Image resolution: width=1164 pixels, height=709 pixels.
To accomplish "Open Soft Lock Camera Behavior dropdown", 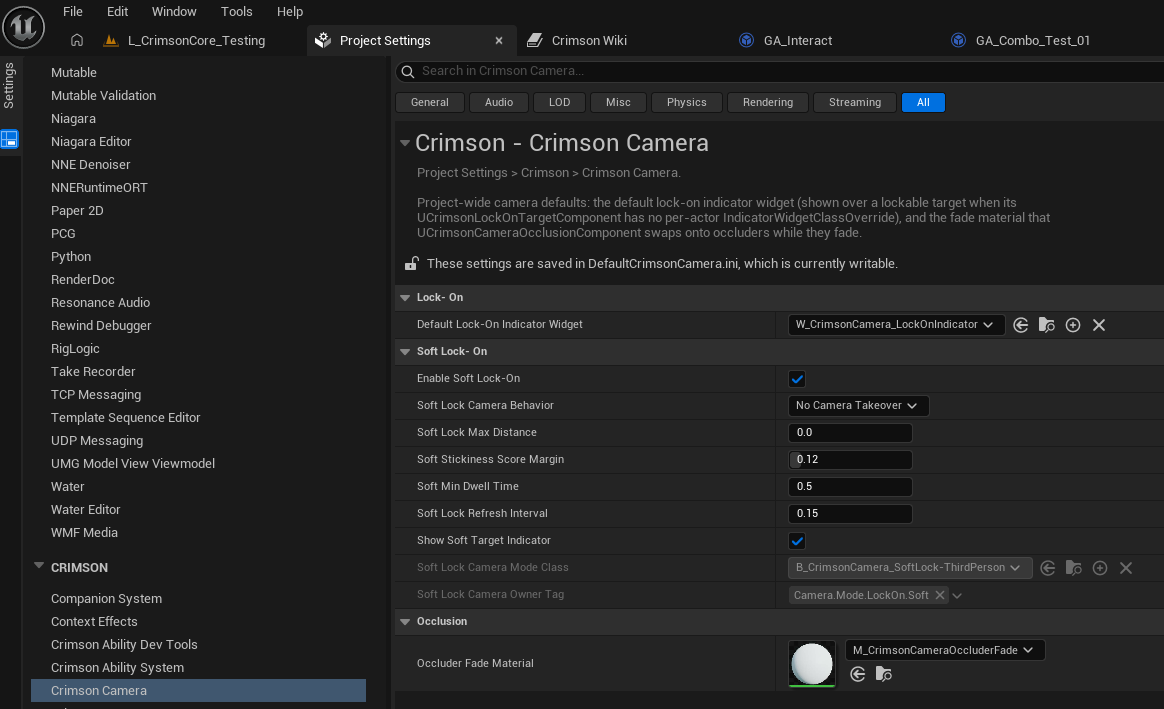I will (857, 405).
